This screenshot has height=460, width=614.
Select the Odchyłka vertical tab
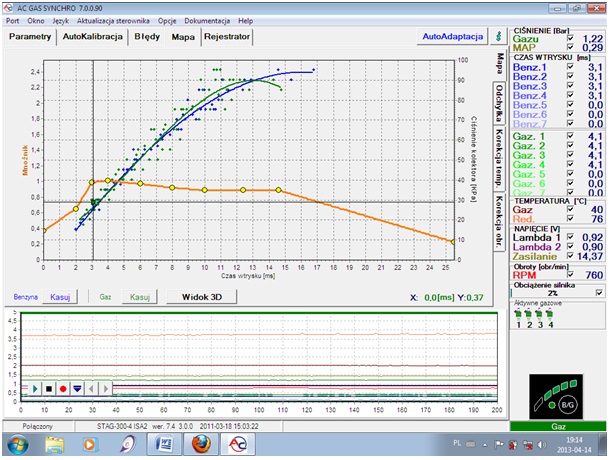(x=497, y=102)
